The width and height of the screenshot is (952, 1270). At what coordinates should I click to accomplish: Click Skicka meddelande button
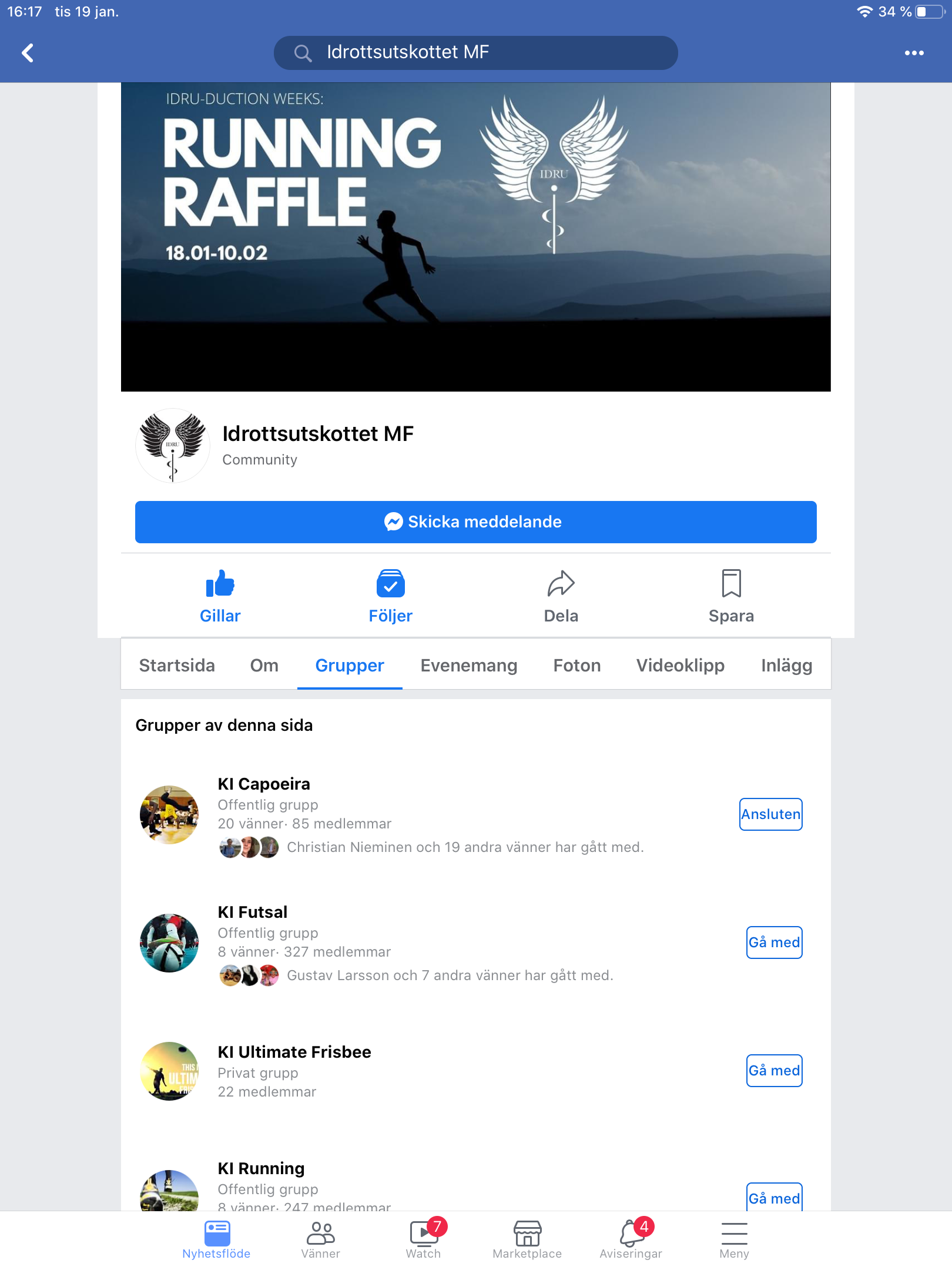click(x=476, y=522)
